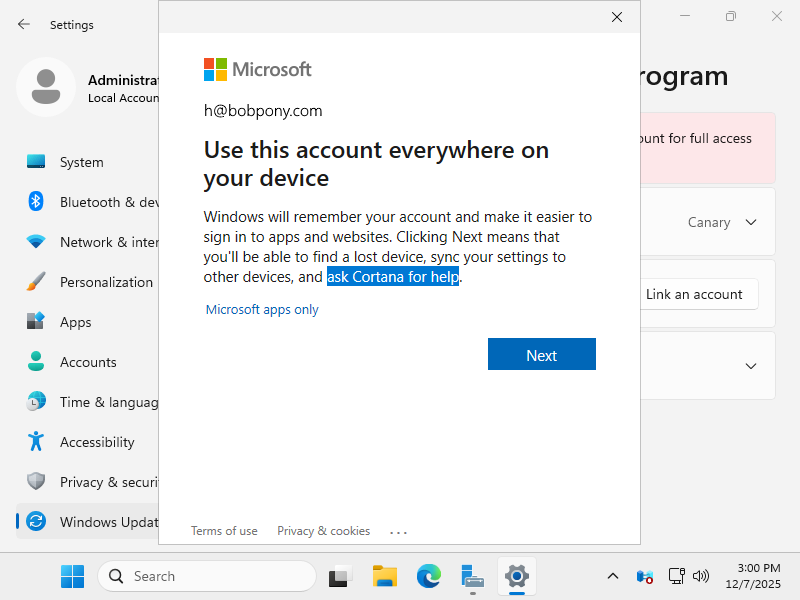Image resolution: width=800 pixels, height=600 pixels.
Task: Open Task View from taskbar
Action: (340, 576)
